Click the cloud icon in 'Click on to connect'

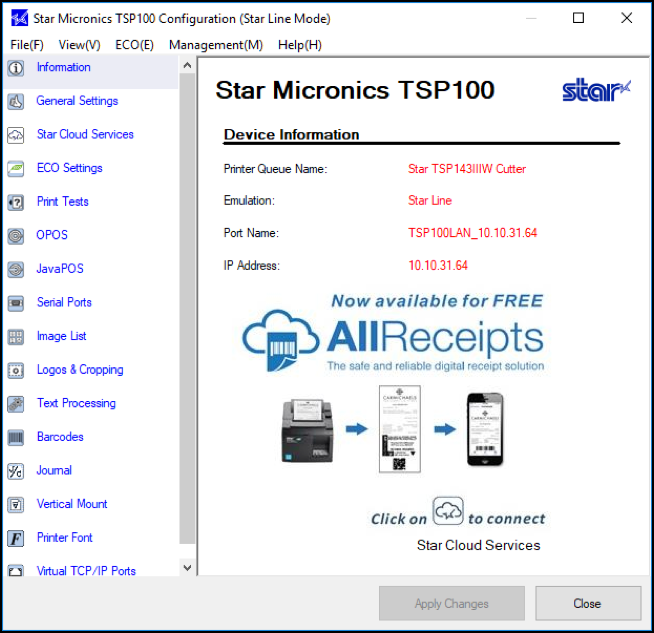coord(448,510)
